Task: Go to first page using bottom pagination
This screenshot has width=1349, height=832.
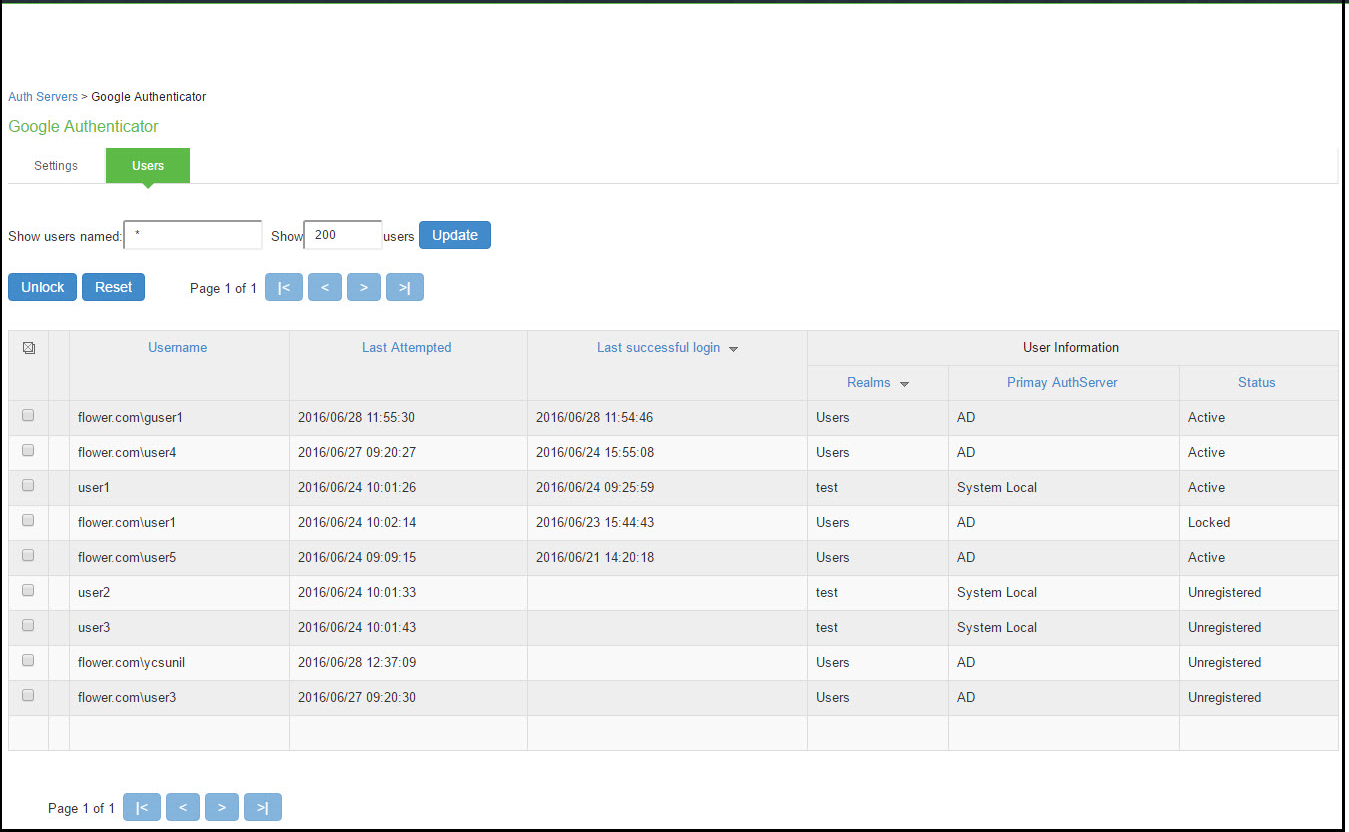Action: pyautogui.click(x=142, y=807)
